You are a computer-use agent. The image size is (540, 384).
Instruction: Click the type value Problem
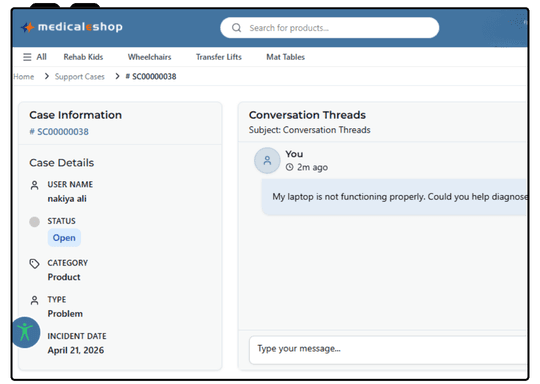65,314
